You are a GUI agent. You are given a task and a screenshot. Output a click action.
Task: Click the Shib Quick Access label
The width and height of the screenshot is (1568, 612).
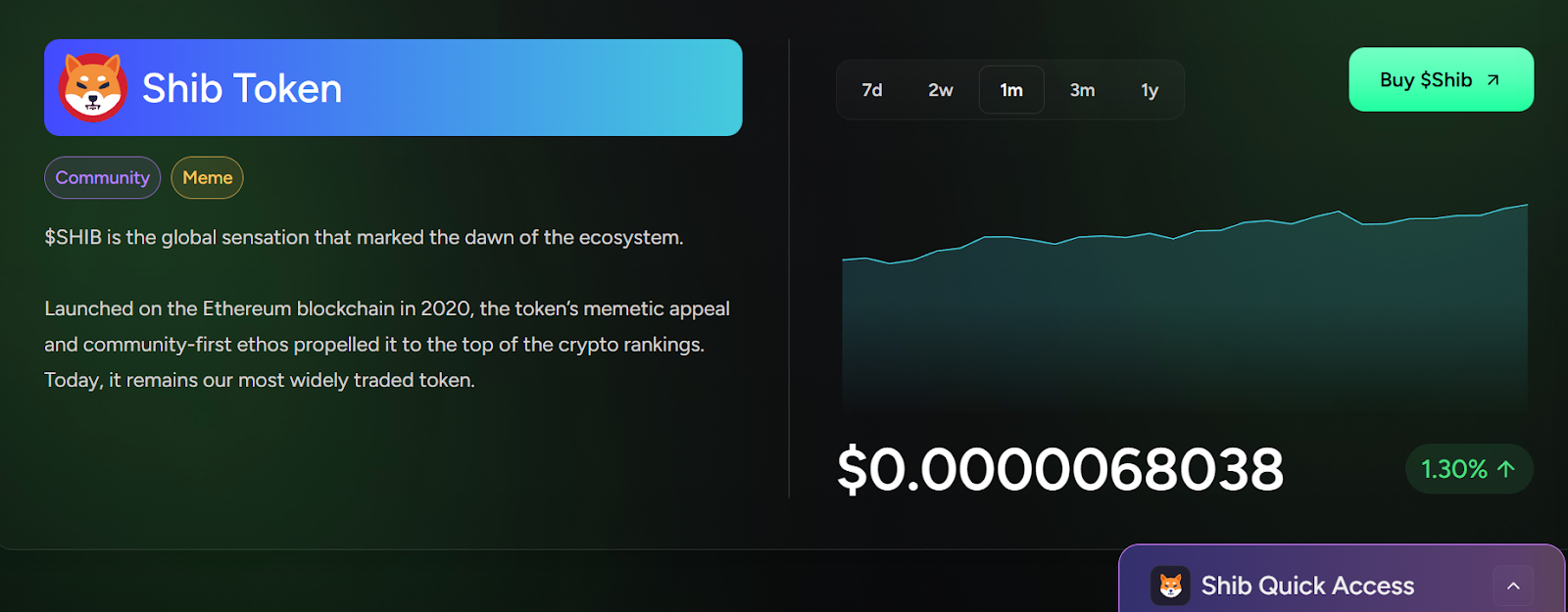click(1307, 586)
